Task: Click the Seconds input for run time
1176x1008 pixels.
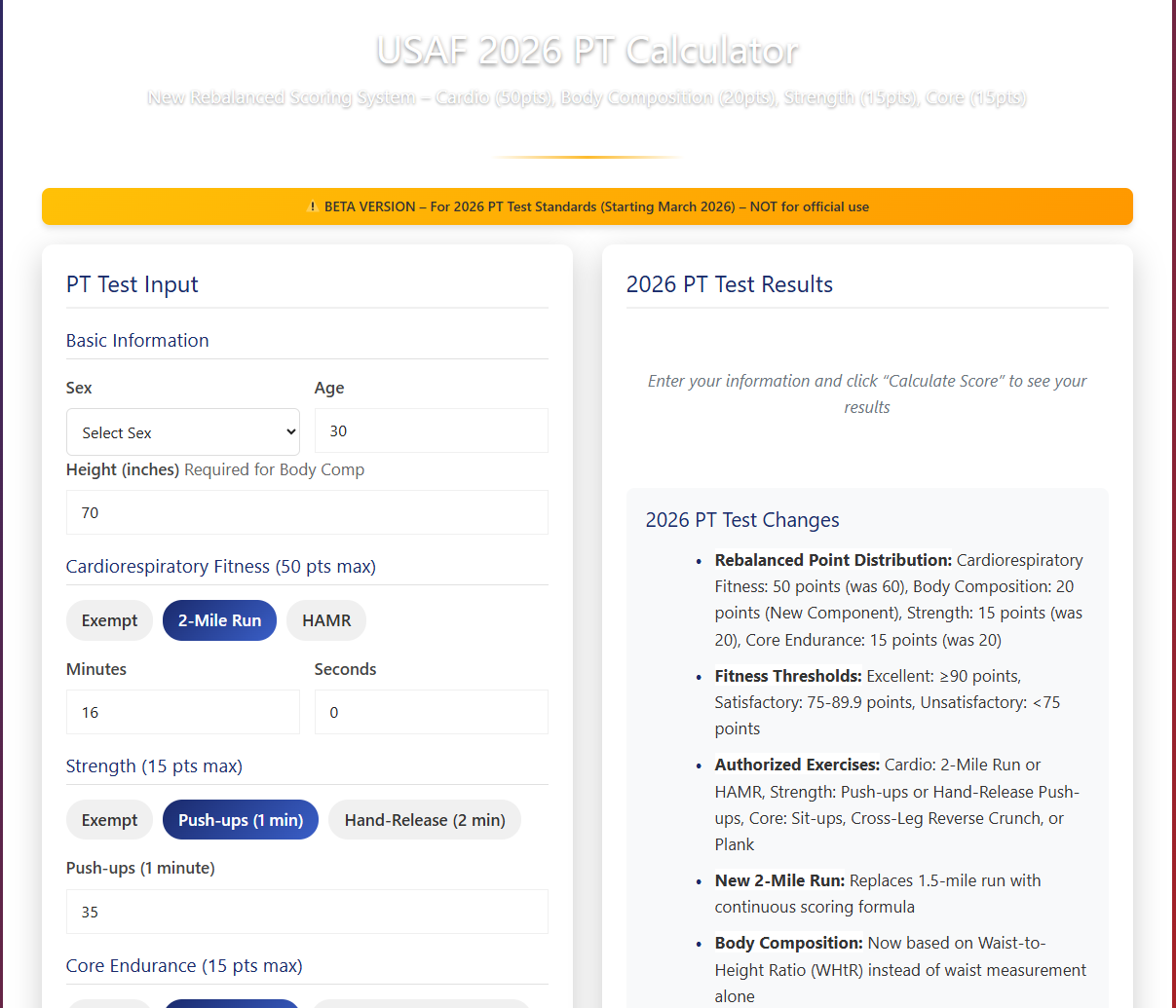Action: (432, 712)
